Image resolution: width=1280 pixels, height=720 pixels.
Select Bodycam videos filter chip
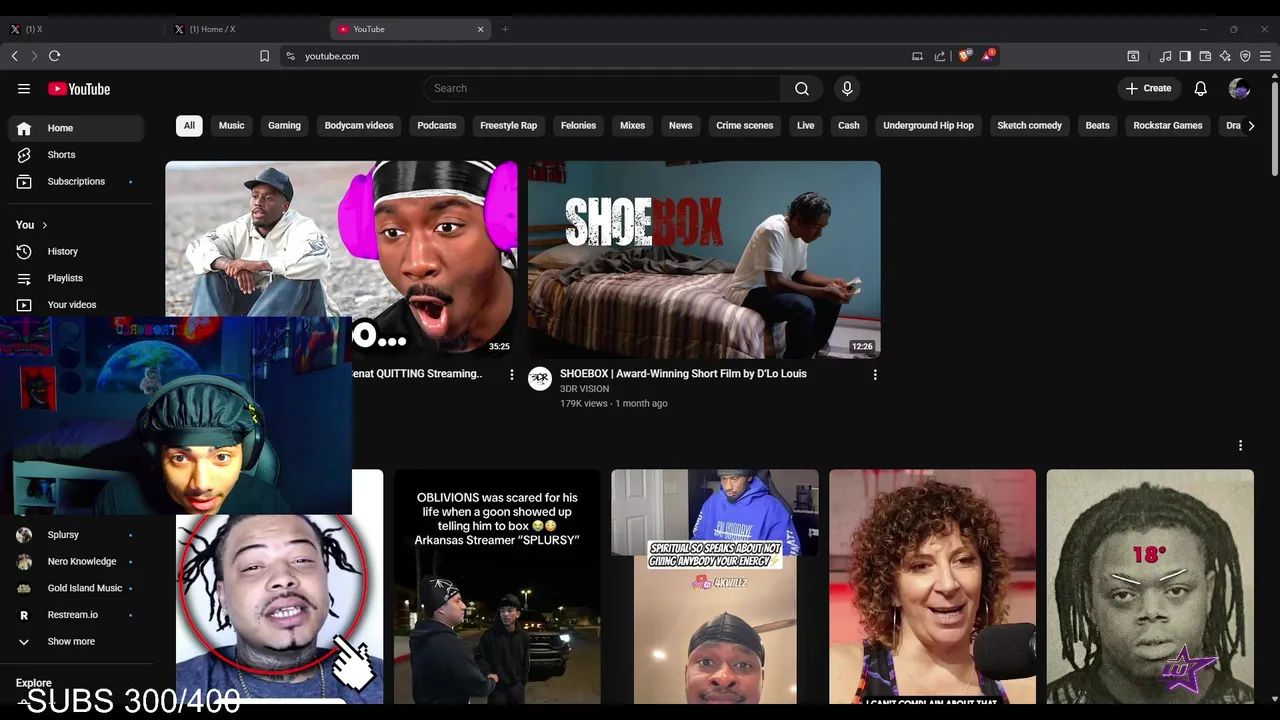pyautogui.click(x=359, y=126)
